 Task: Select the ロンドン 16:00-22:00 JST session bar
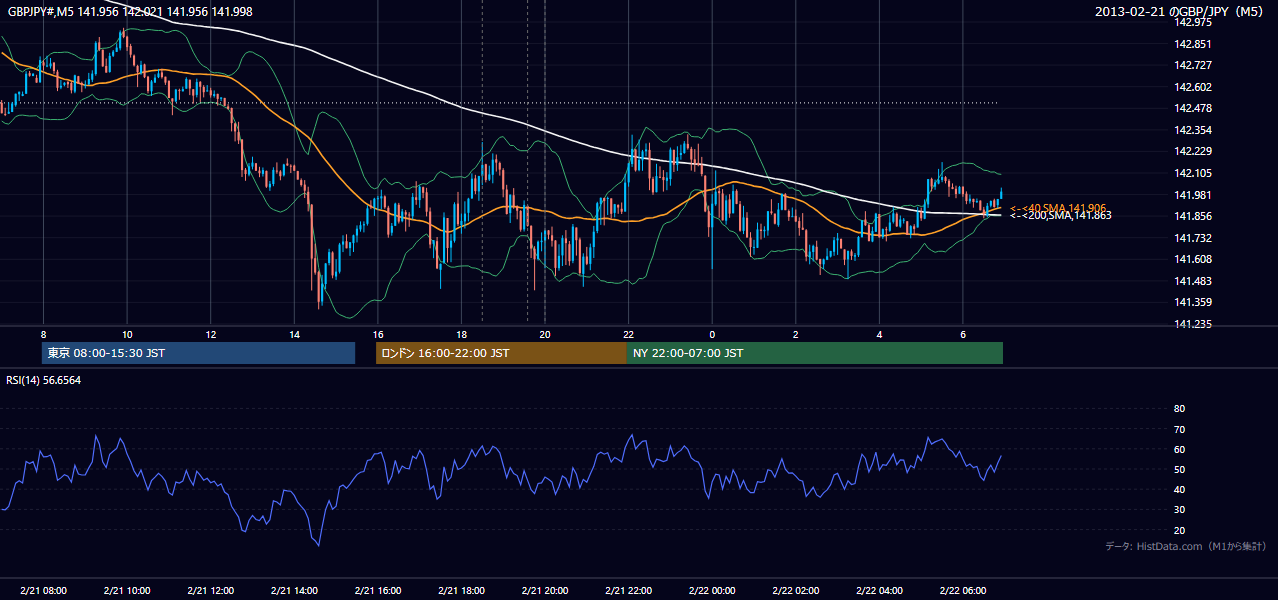point(501,353)
